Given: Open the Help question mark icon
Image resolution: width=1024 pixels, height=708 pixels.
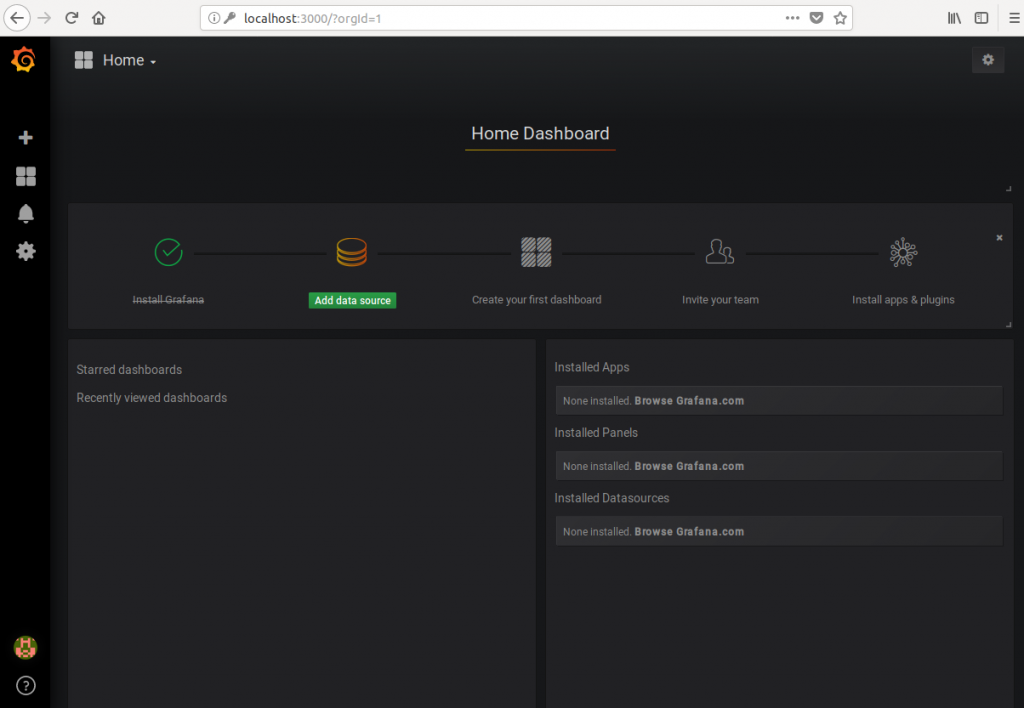Looking at the screenshot, I should [x=25, y=686].
